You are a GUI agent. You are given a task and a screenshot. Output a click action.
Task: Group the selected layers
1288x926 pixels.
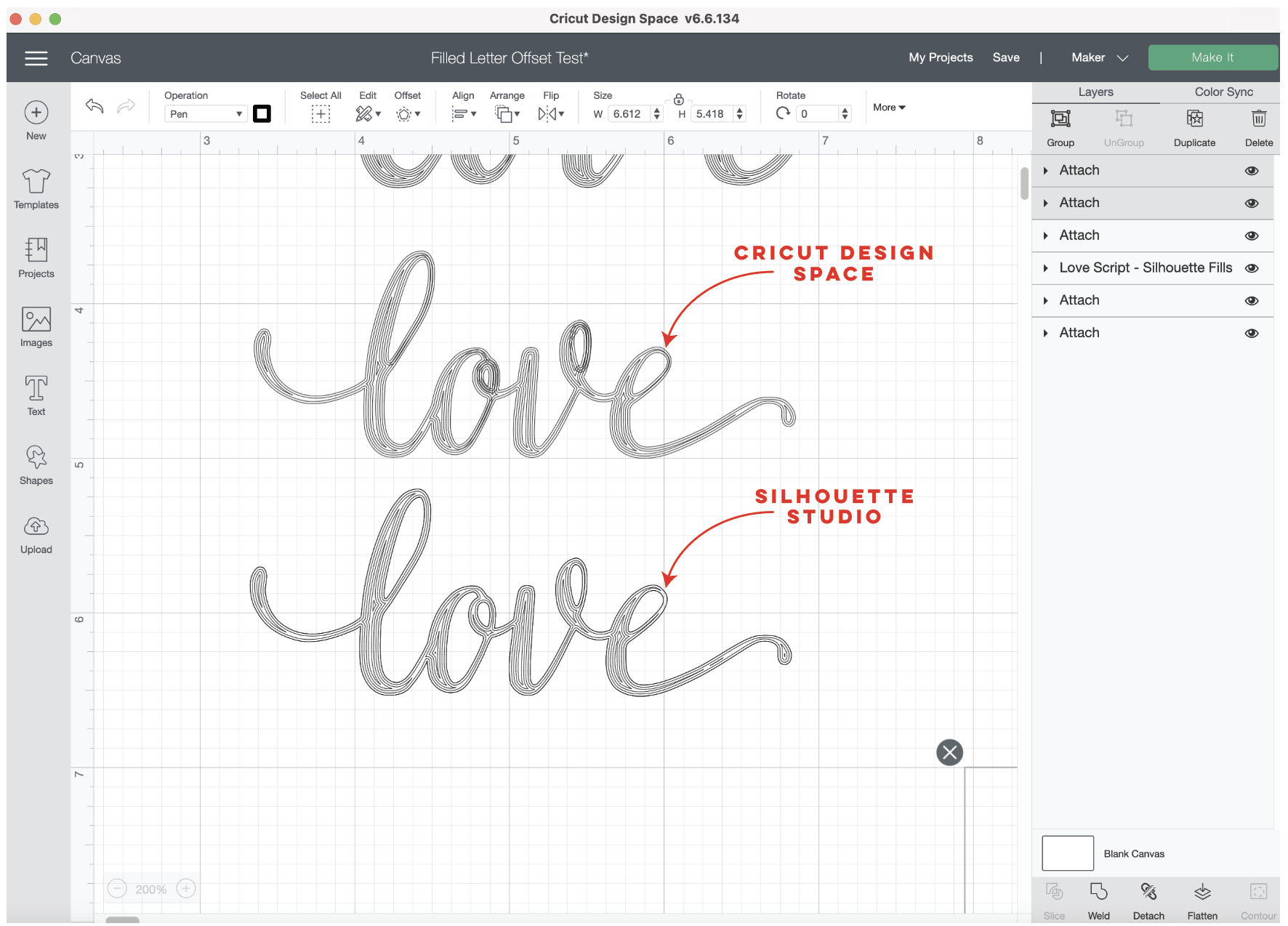tap(1060, 127)
